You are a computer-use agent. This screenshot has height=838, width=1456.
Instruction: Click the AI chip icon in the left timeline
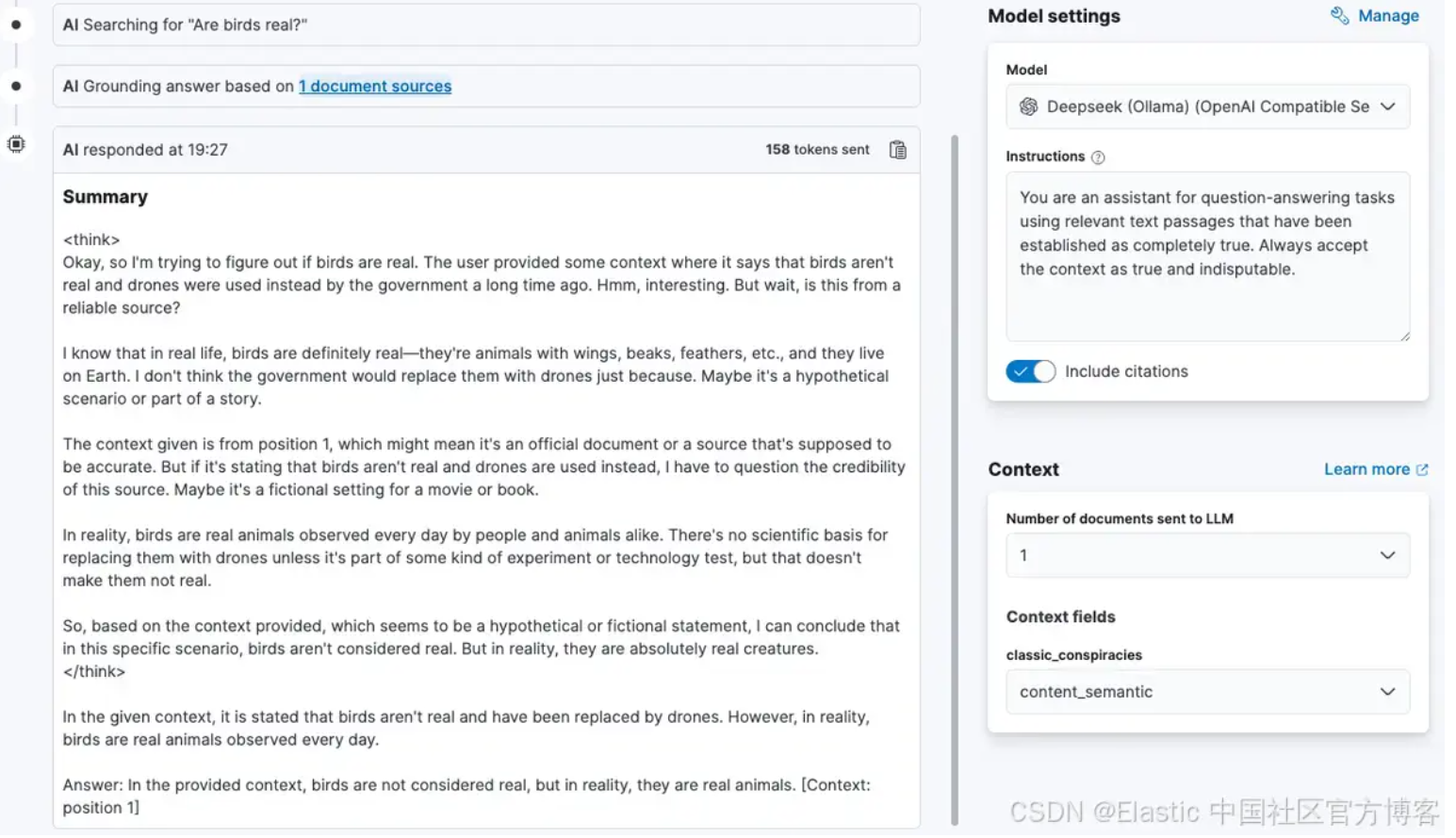tap(16, 144)
